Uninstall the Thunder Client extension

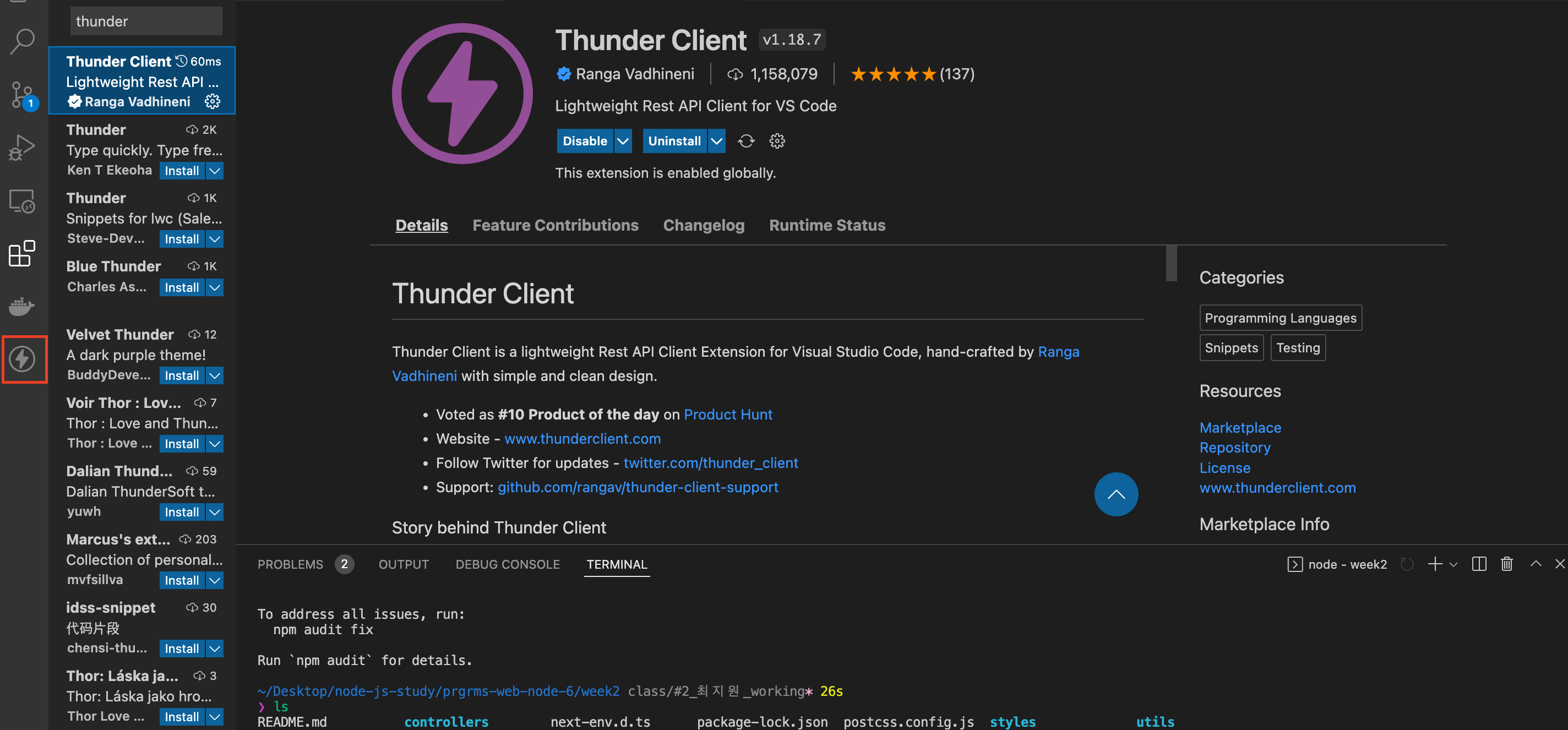(674, 141)
